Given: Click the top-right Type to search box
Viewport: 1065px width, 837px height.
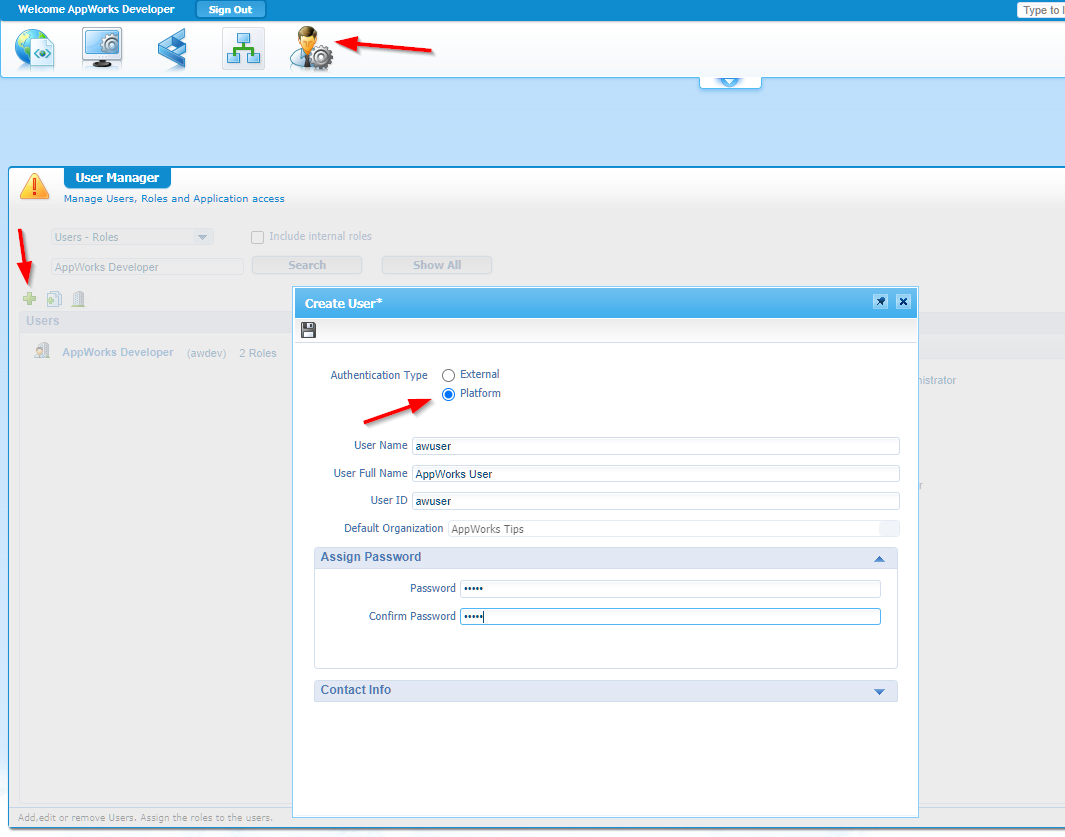Looking at the screenshot, I should (x=1041, y=10).
